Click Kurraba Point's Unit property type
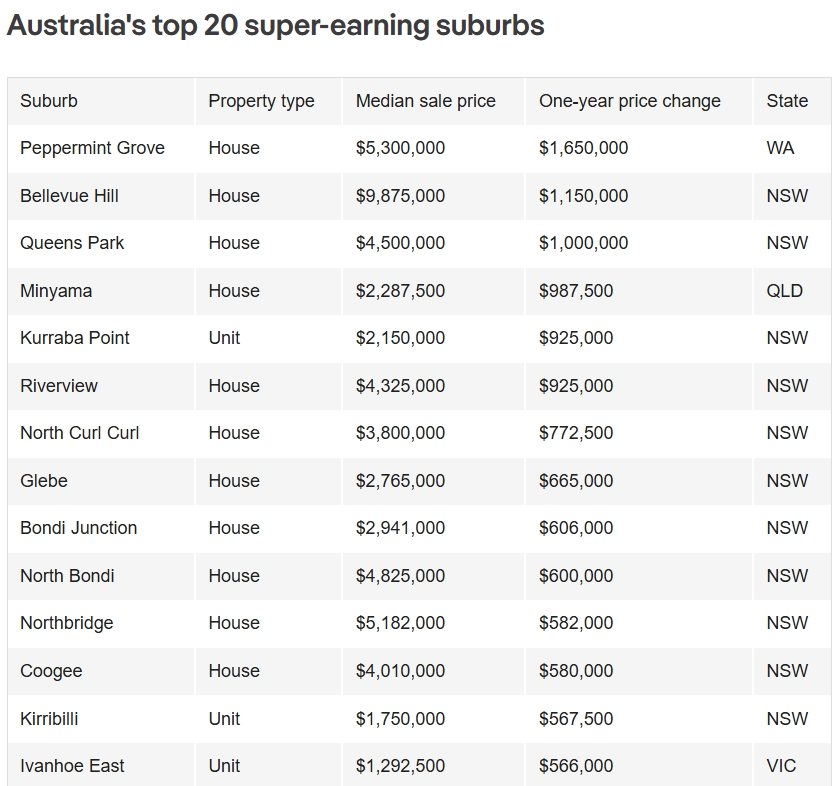 224,338
